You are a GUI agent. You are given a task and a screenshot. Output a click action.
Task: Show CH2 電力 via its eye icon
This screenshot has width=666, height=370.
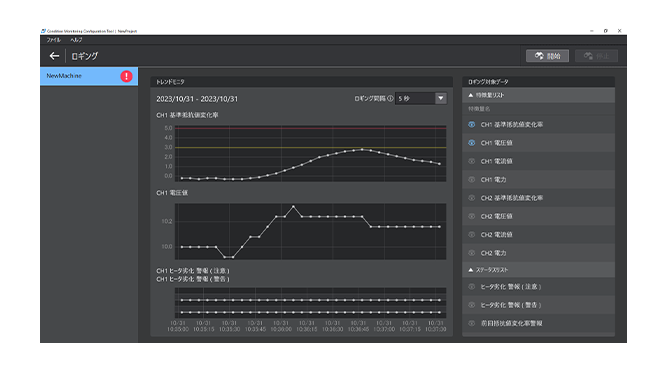pyautogui.click(x=471, y=253)
